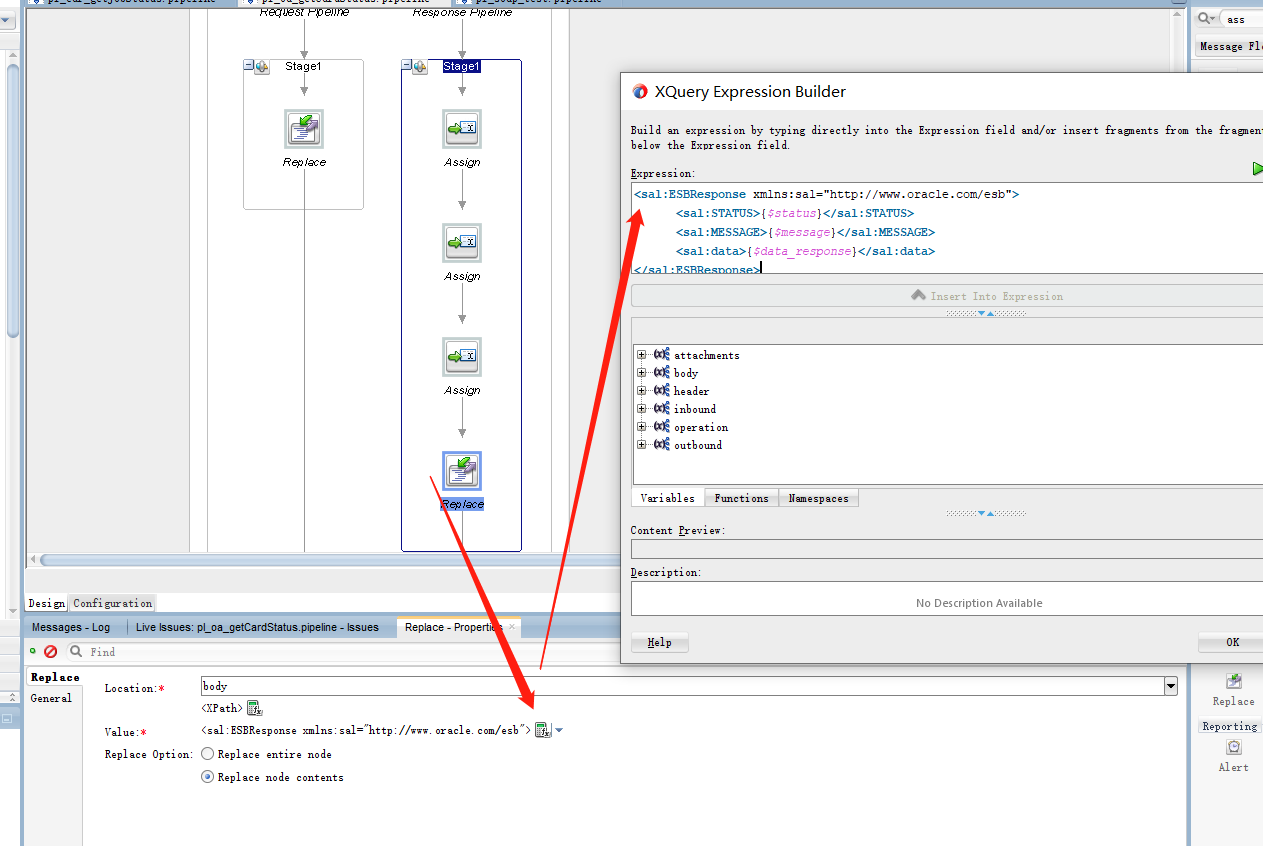Click the ESBResponse Value expression link
This screenshot has width=1263, height=846.
[x=366, y=730]
